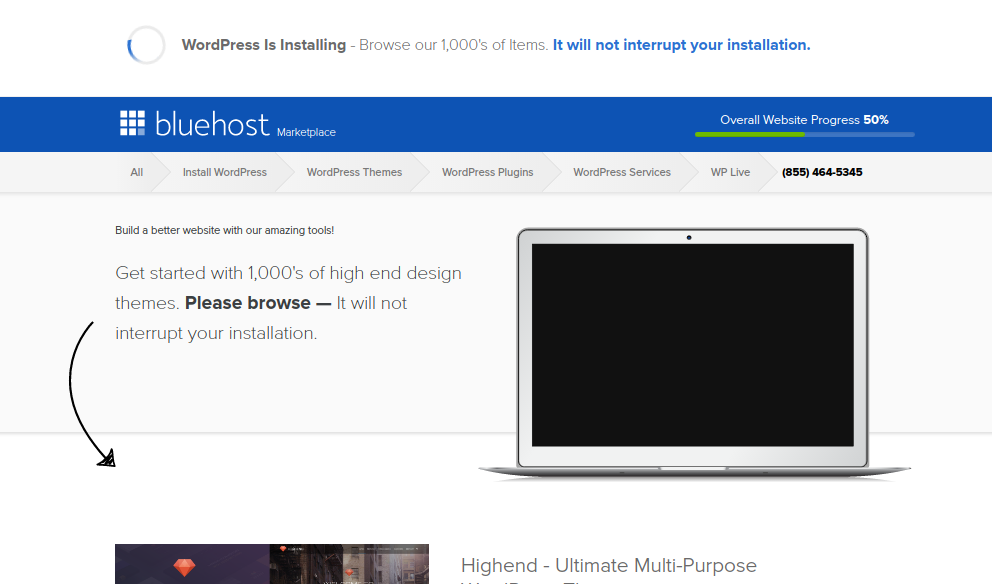Click the "WordPress Is Installing" heading text
Viewport: 992px width, 584px height.
coord(264,45)
